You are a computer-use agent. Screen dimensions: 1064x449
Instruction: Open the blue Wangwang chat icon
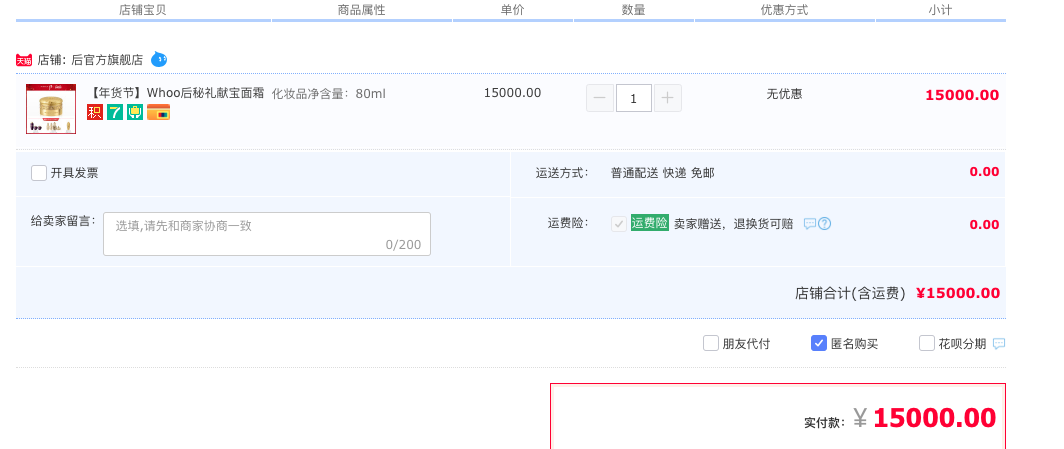159,60
